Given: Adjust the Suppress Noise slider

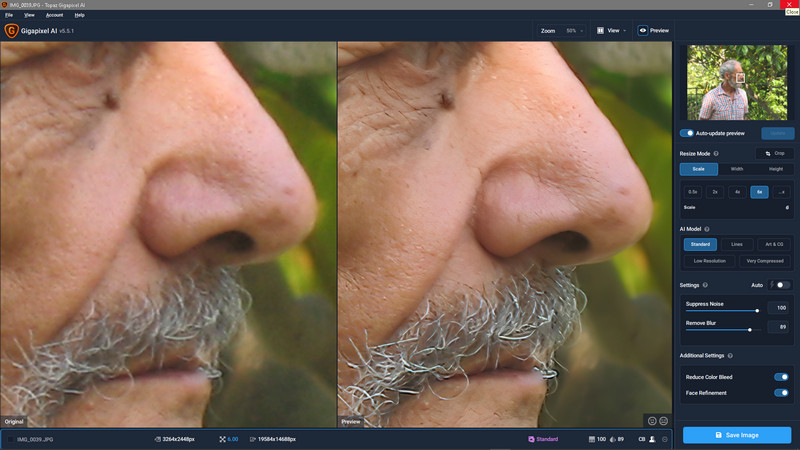Looking at the screenshot, I should [757, 311].
